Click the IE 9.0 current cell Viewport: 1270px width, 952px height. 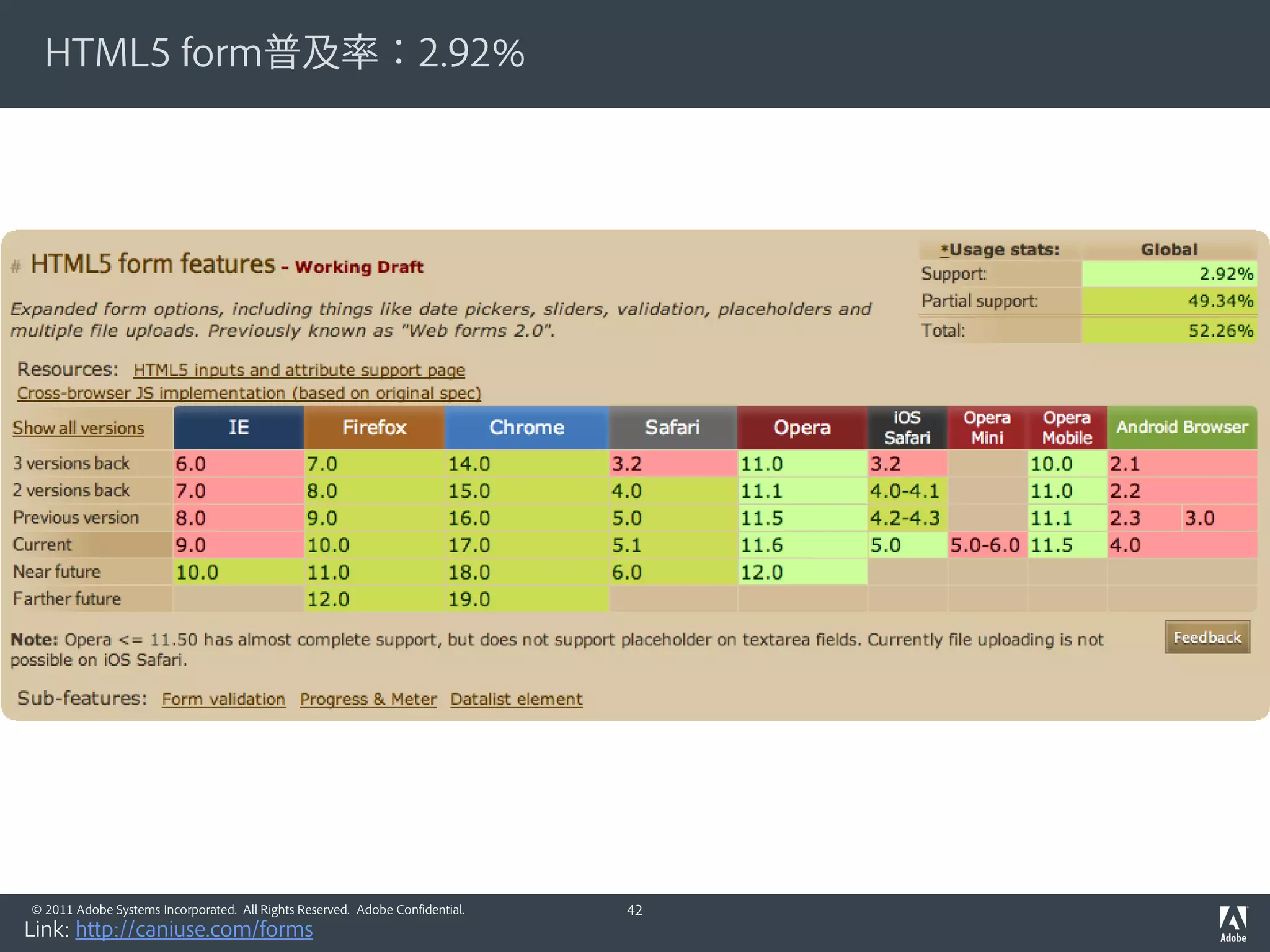239,545
